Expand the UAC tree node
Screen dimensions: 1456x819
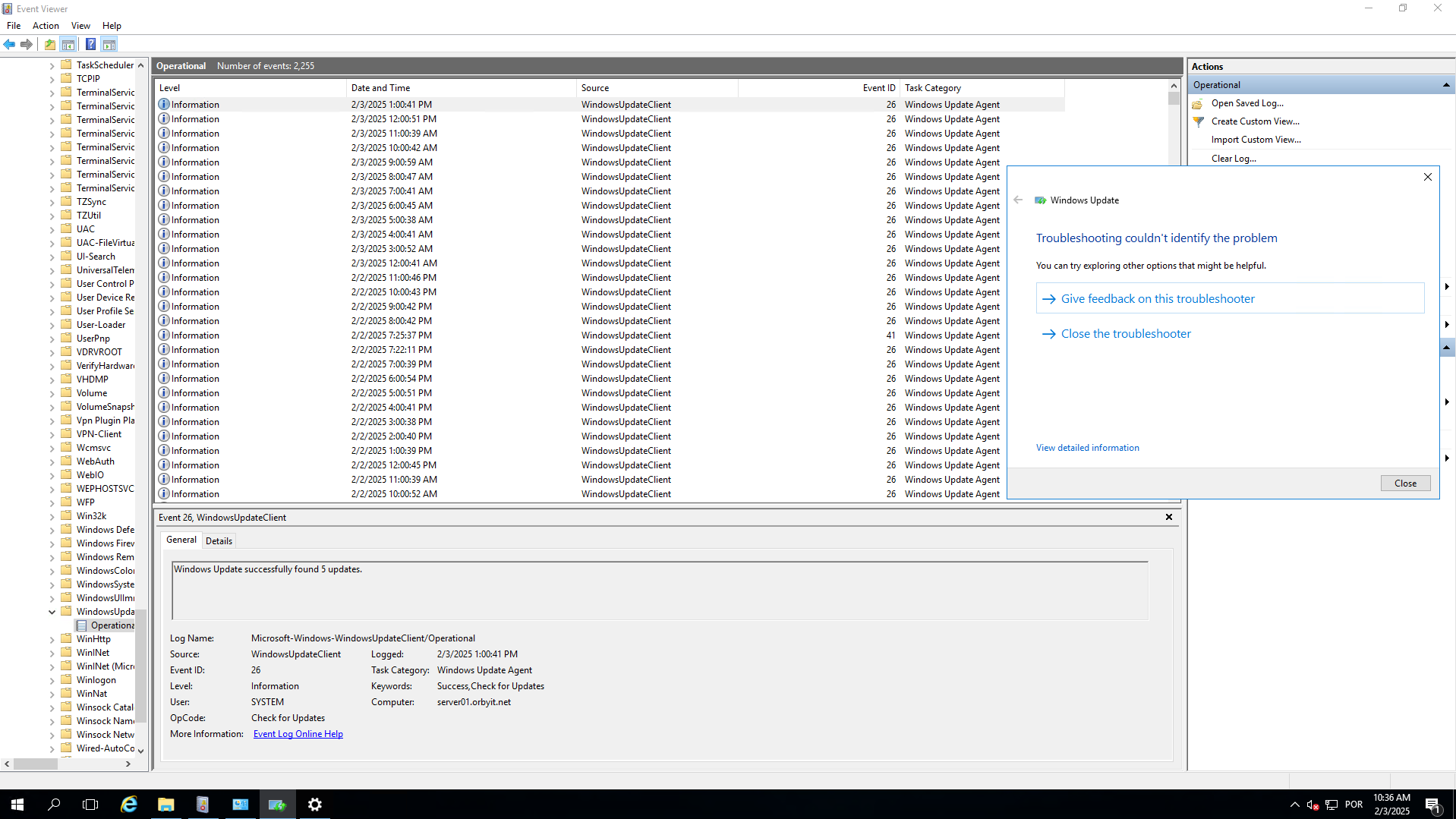pos(52,229)
